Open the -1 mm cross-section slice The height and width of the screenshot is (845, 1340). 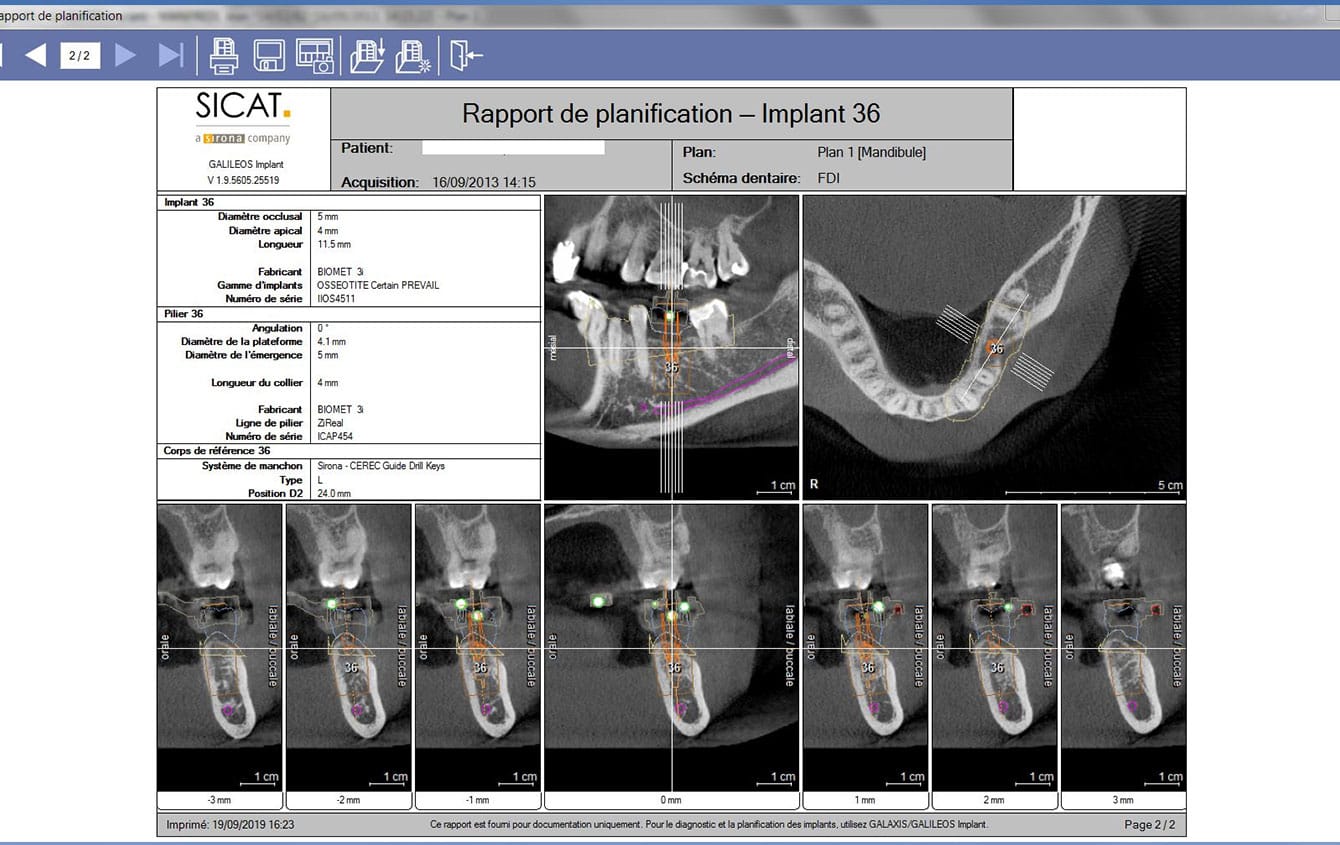pos(478,647)
